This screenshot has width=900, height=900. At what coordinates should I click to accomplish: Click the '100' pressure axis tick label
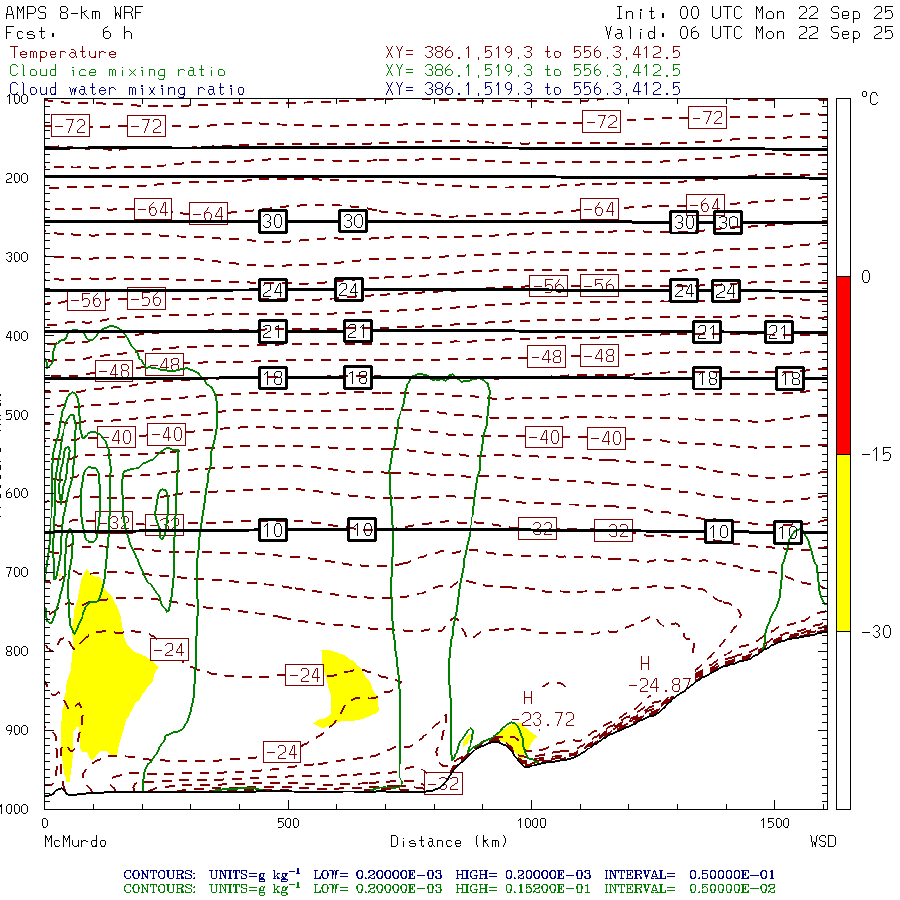click(17, 99)
